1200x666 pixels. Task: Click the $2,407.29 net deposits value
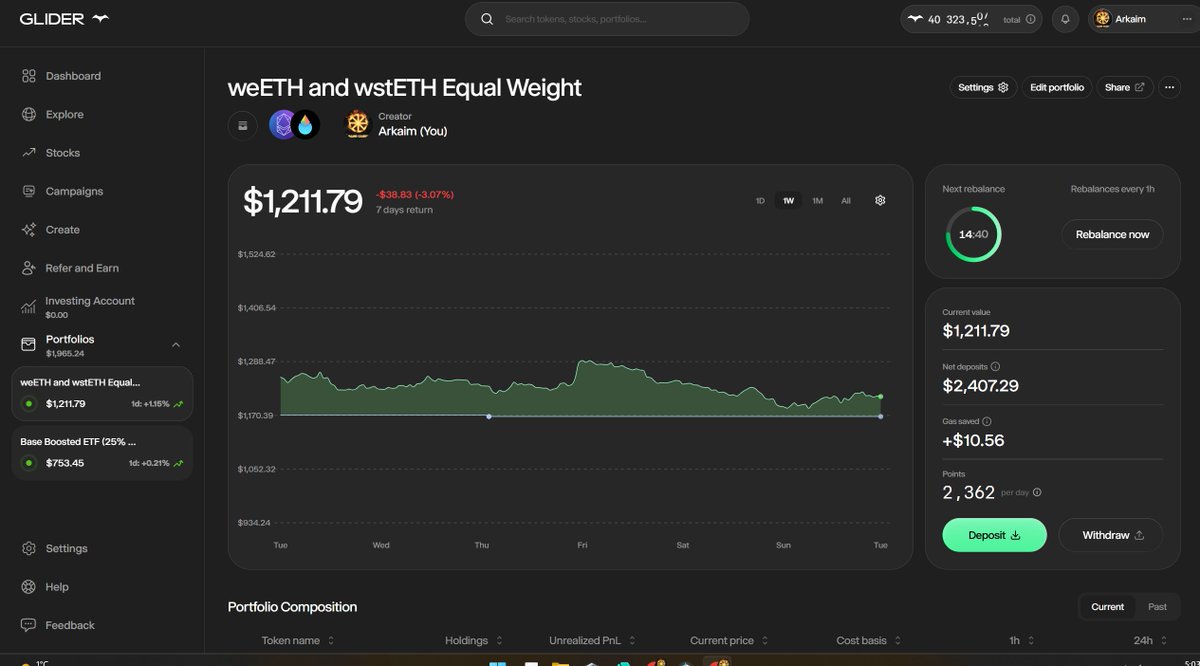click(981, 385)
